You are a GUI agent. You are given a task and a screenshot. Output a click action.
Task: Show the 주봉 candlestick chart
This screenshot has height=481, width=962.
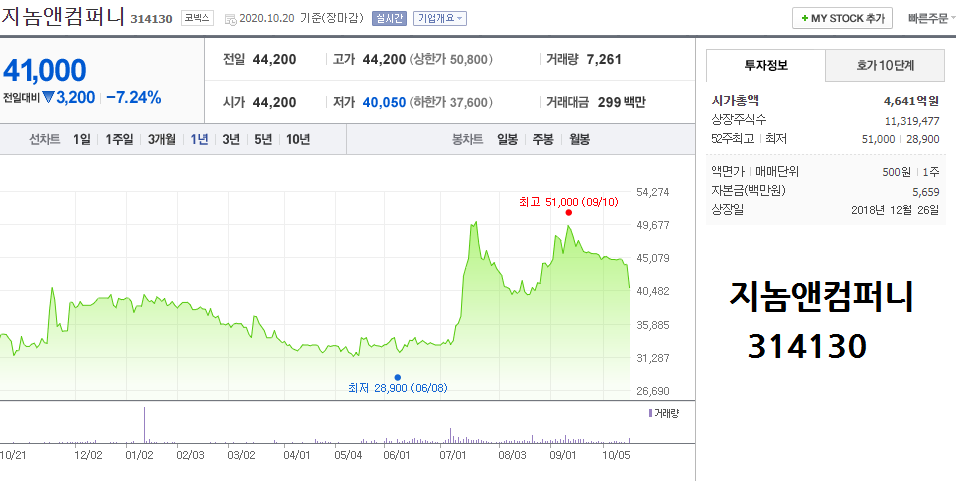[x=543, y=139]
